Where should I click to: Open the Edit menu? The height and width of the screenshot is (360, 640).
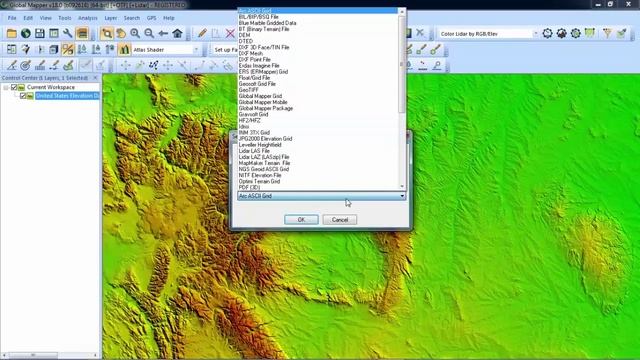click(28, 18)
